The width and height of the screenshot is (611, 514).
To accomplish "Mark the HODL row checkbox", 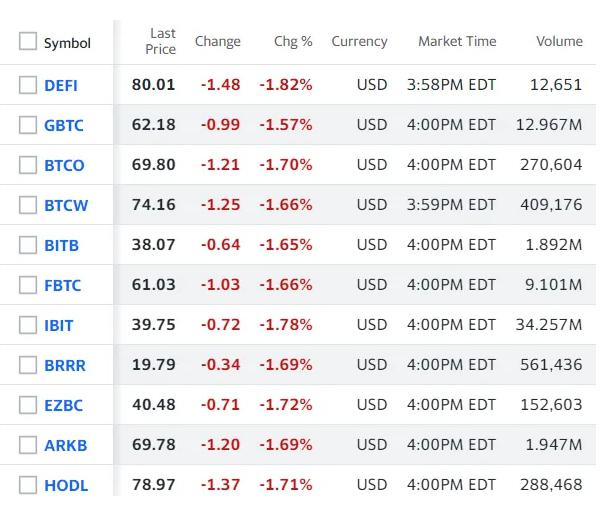I will [x=27, y=485].
